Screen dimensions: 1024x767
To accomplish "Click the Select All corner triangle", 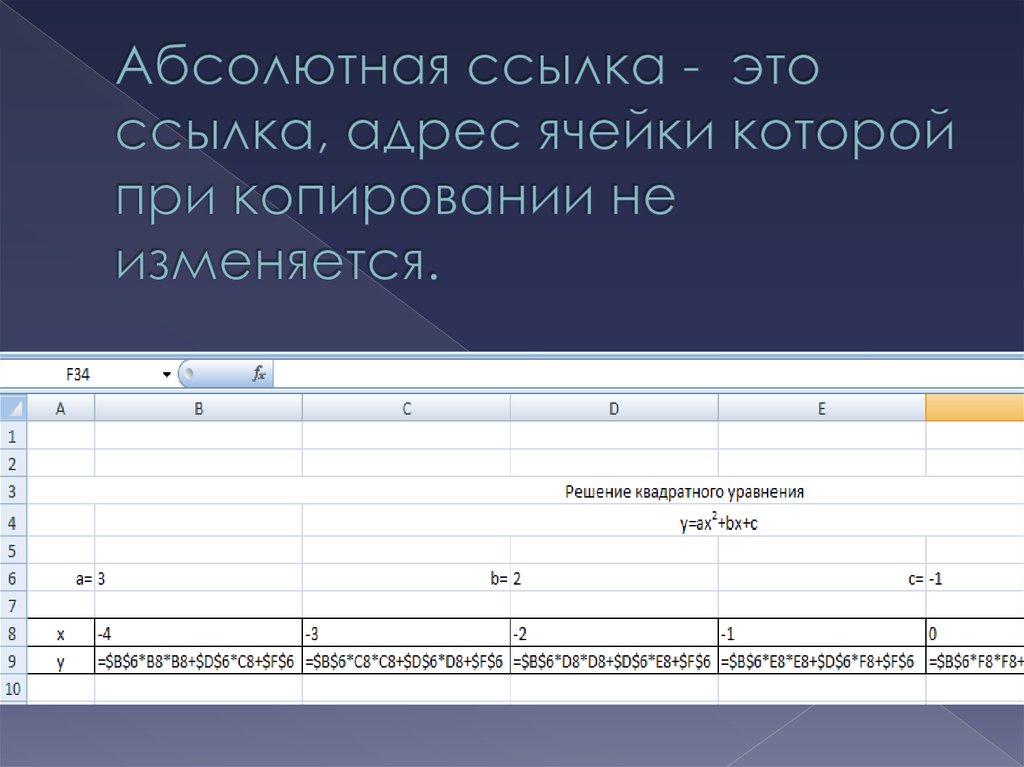I will (x=14, y=409).
